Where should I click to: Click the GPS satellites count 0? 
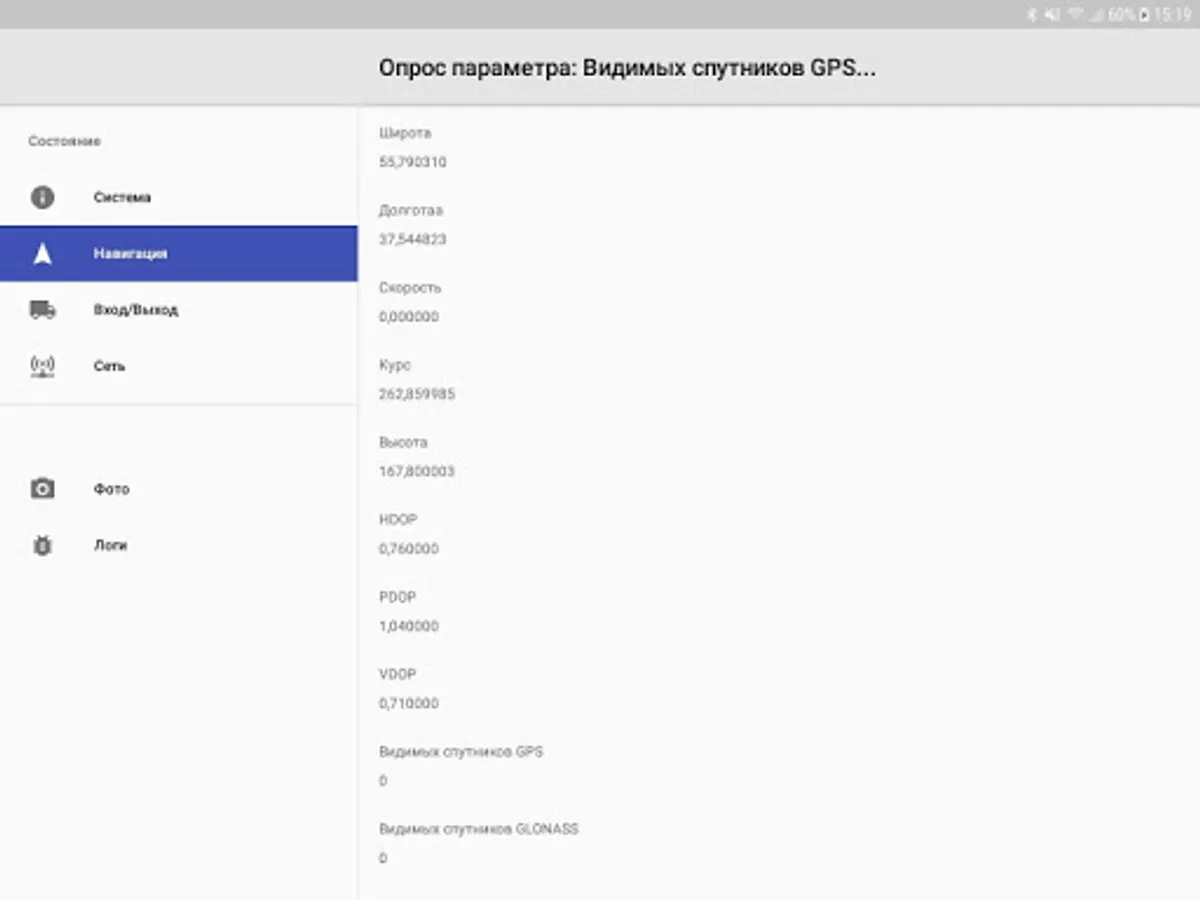[x=383, y=781]
